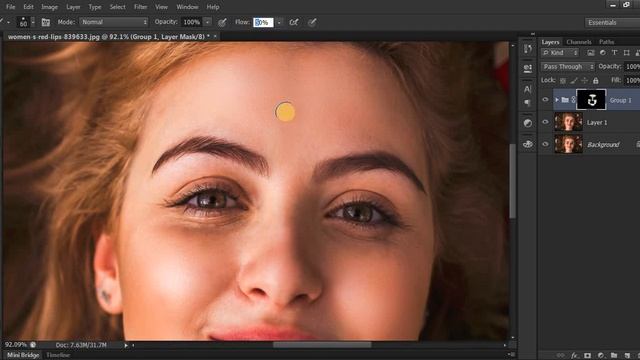Lock position icon in Layers panel
640x360 pixels.
[x=584, y=80]
